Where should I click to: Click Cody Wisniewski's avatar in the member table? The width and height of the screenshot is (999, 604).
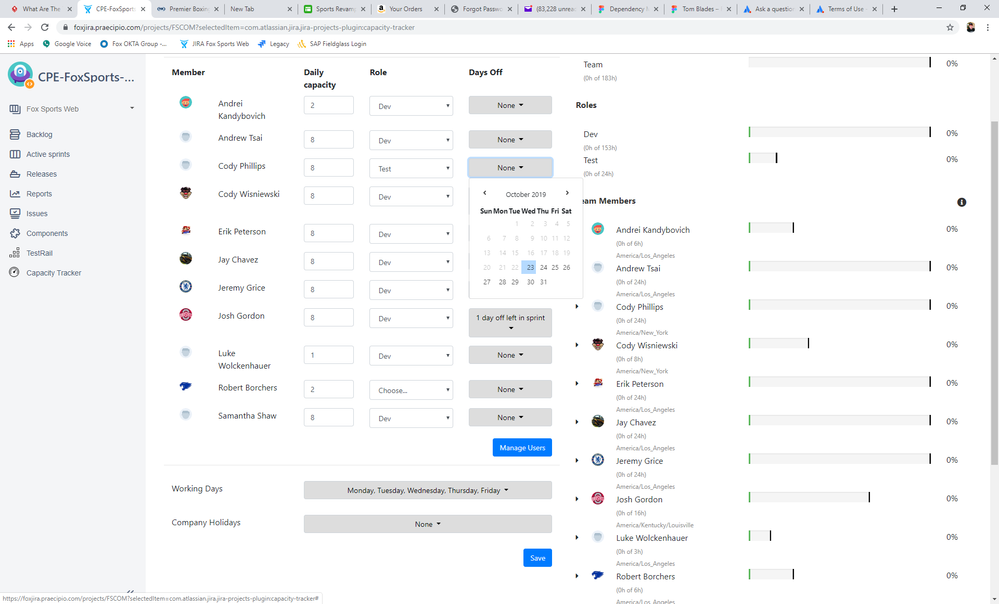pos(185,193)
